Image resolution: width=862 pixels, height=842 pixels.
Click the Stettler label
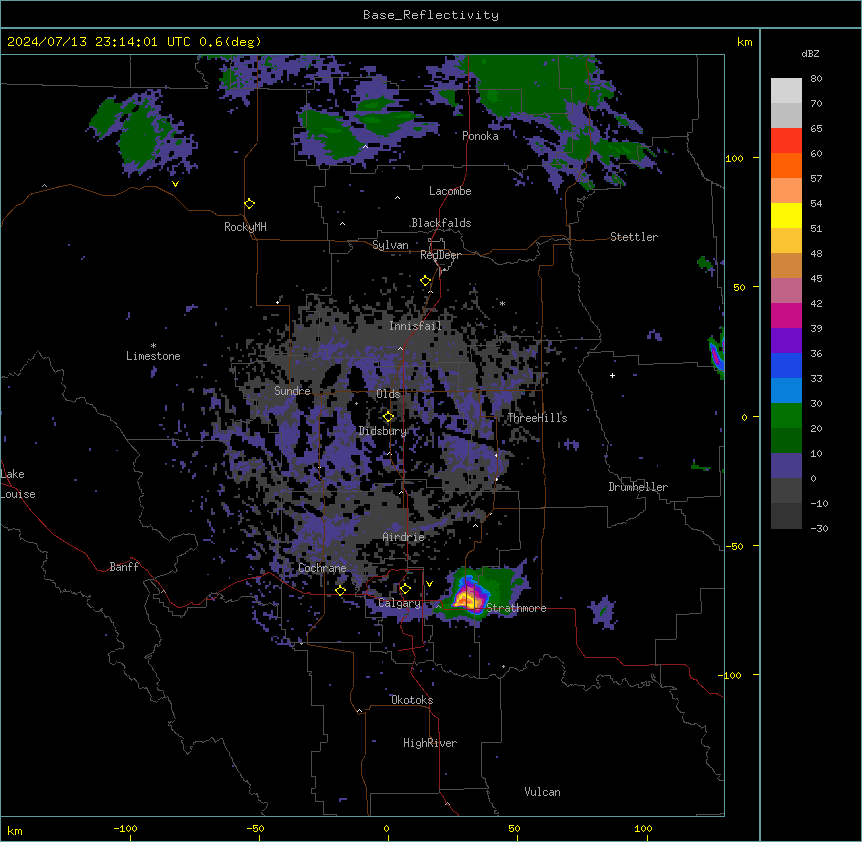[x=634, y=237]
